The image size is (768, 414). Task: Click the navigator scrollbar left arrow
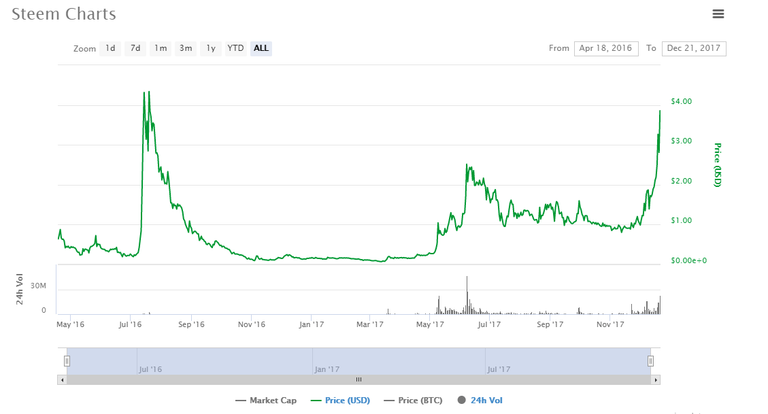pyautogui.click(x=62, y=380)
